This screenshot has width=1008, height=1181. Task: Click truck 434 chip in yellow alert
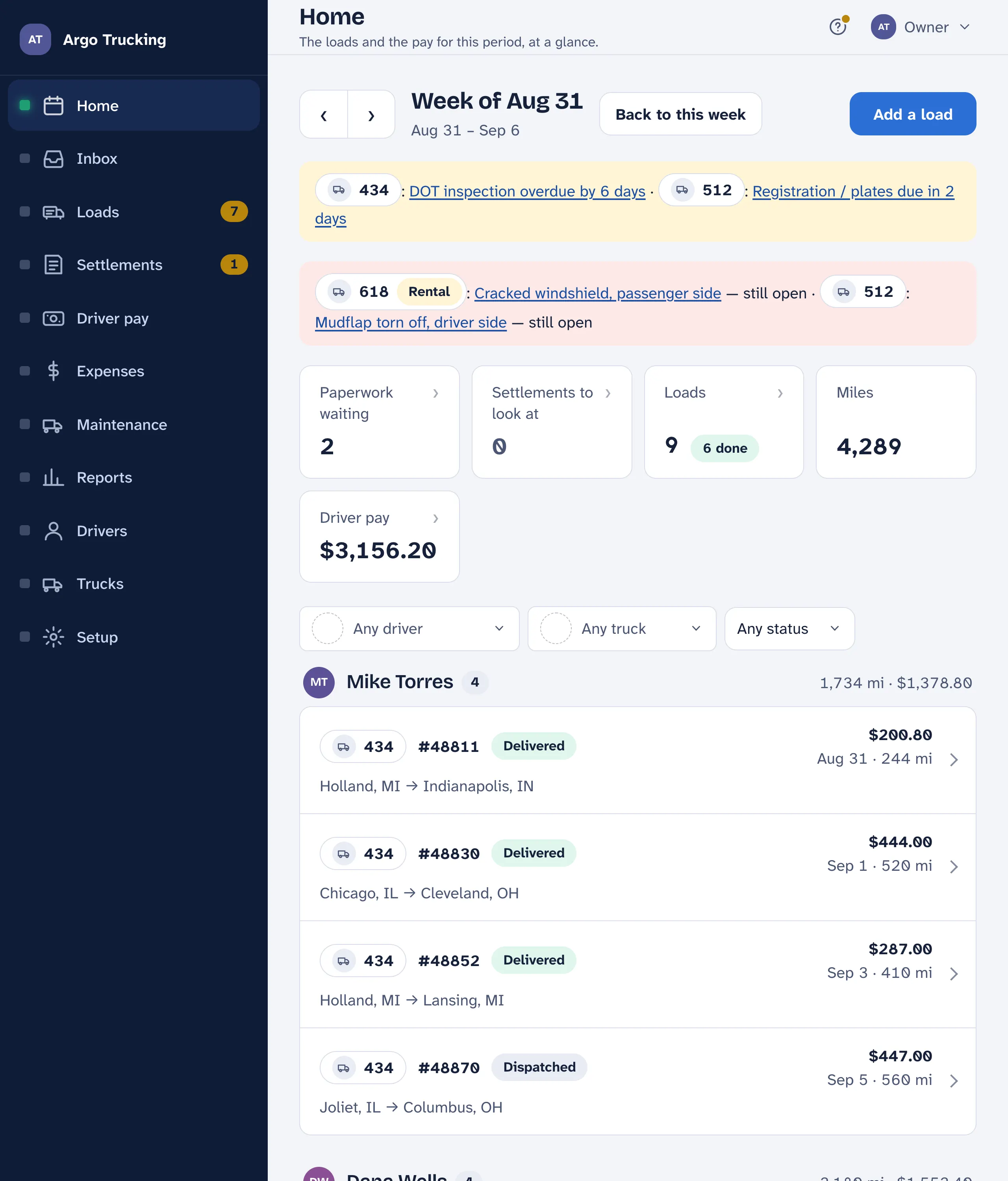pyautogui.click(x=358, y=190)
